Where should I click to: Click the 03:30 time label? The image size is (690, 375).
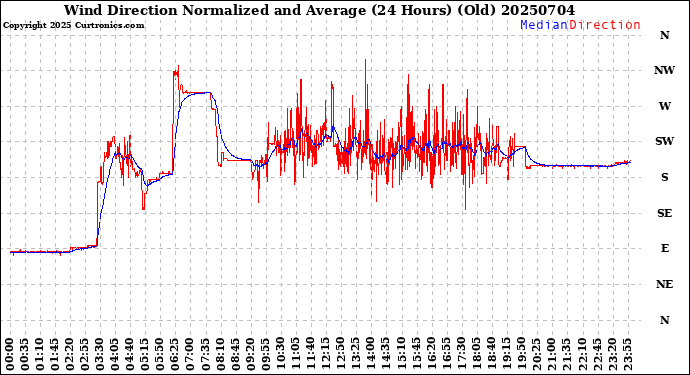click(100, 355)
